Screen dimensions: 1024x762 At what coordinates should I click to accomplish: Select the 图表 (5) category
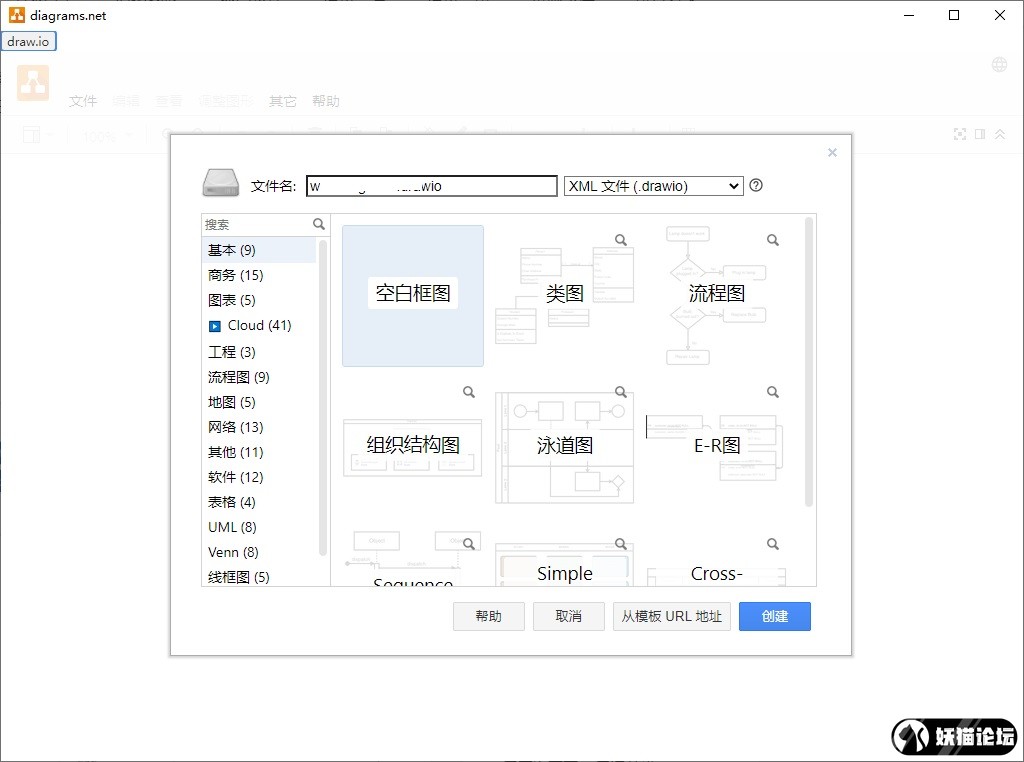(259, 300)
